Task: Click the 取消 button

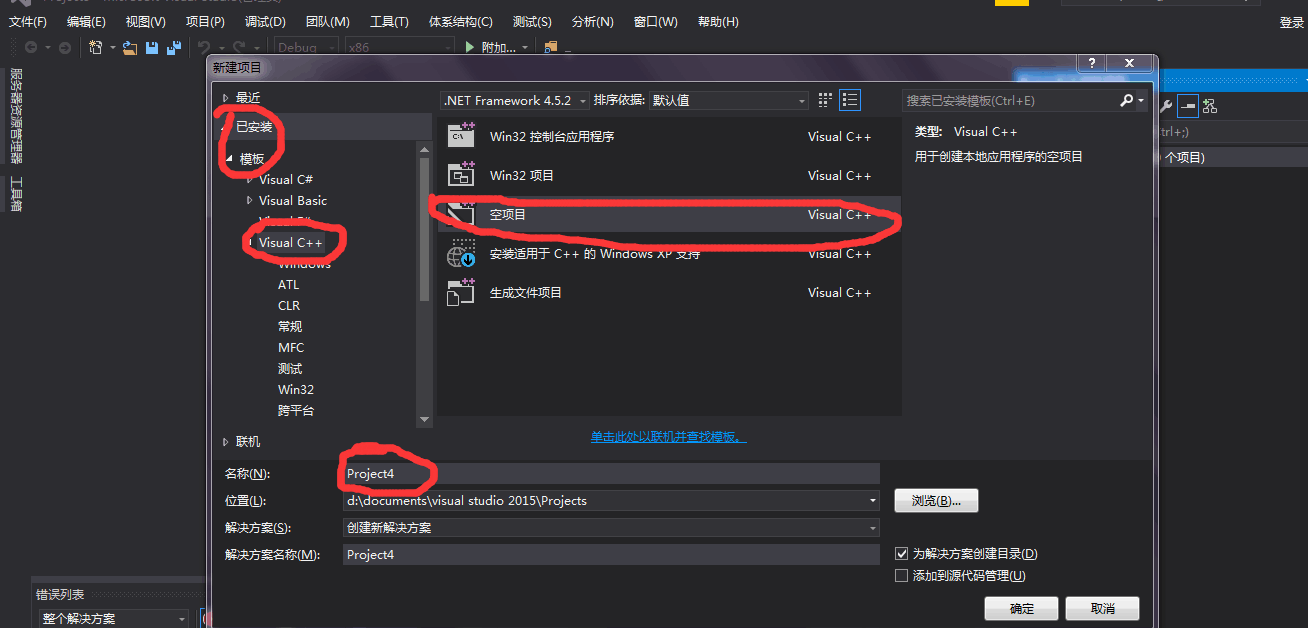Action: point(1103,608)
